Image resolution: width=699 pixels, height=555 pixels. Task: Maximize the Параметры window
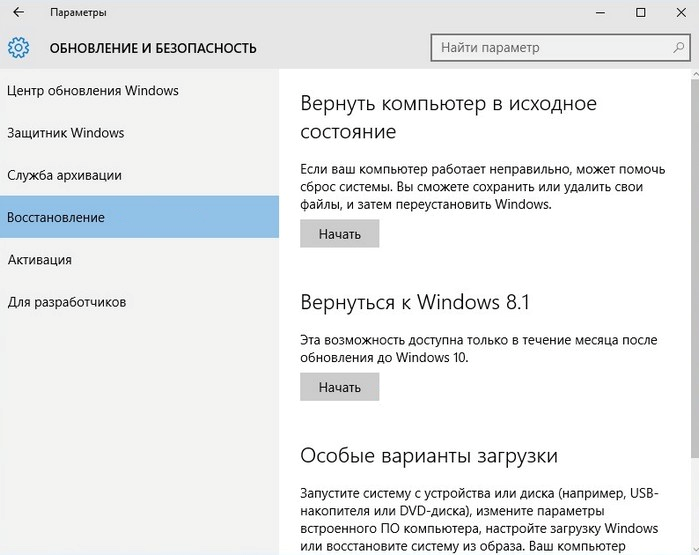pos(641,13)
